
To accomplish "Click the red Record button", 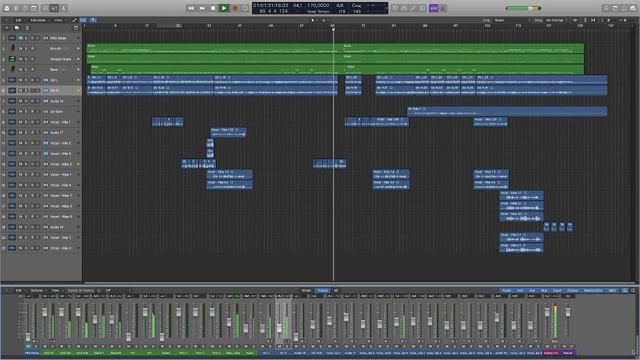I will [235, 8].
